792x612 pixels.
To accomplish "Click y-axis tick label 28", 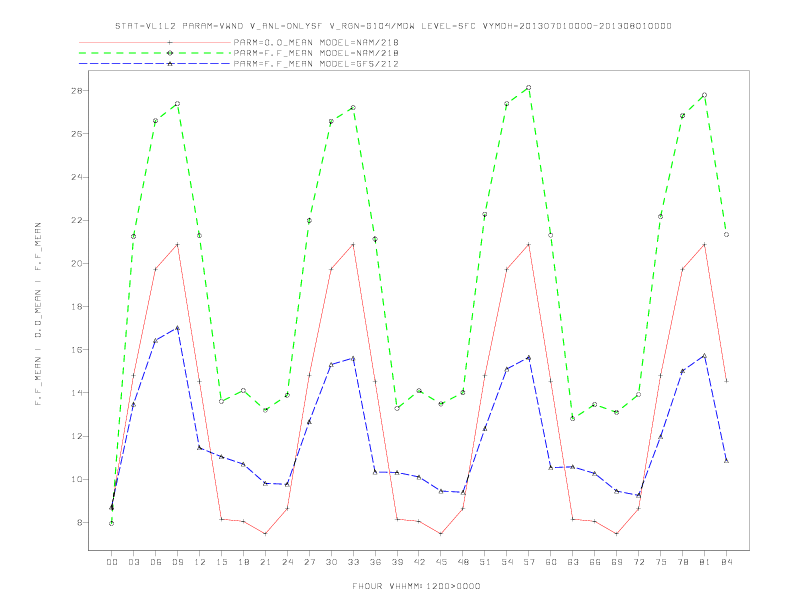I will pyautogui.click(x=78, y=91).
